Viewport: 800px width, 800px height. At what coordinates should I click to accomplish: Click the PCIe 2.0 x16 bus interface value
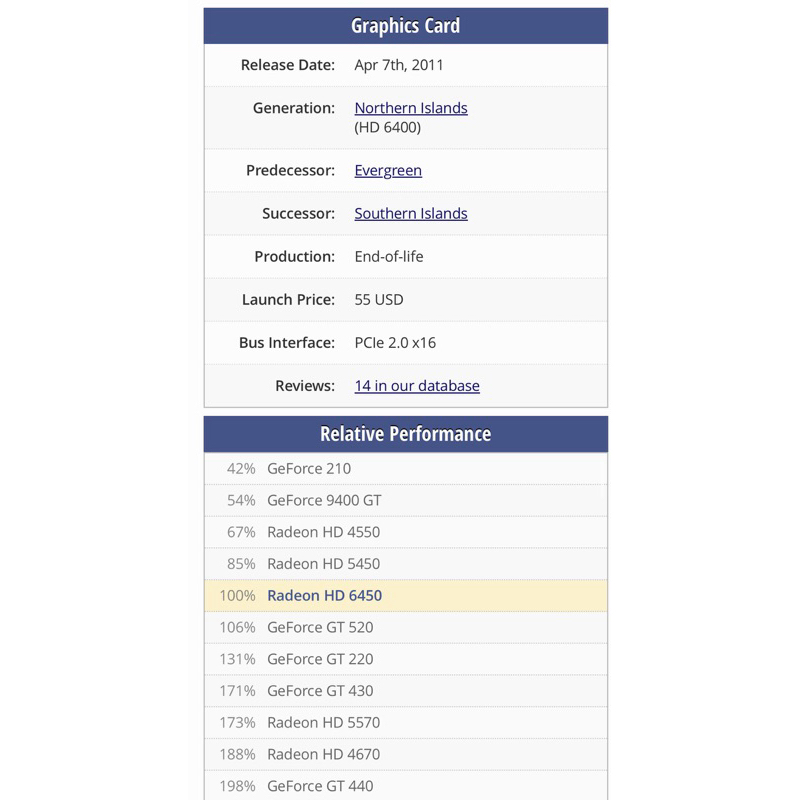click(395, 343)
